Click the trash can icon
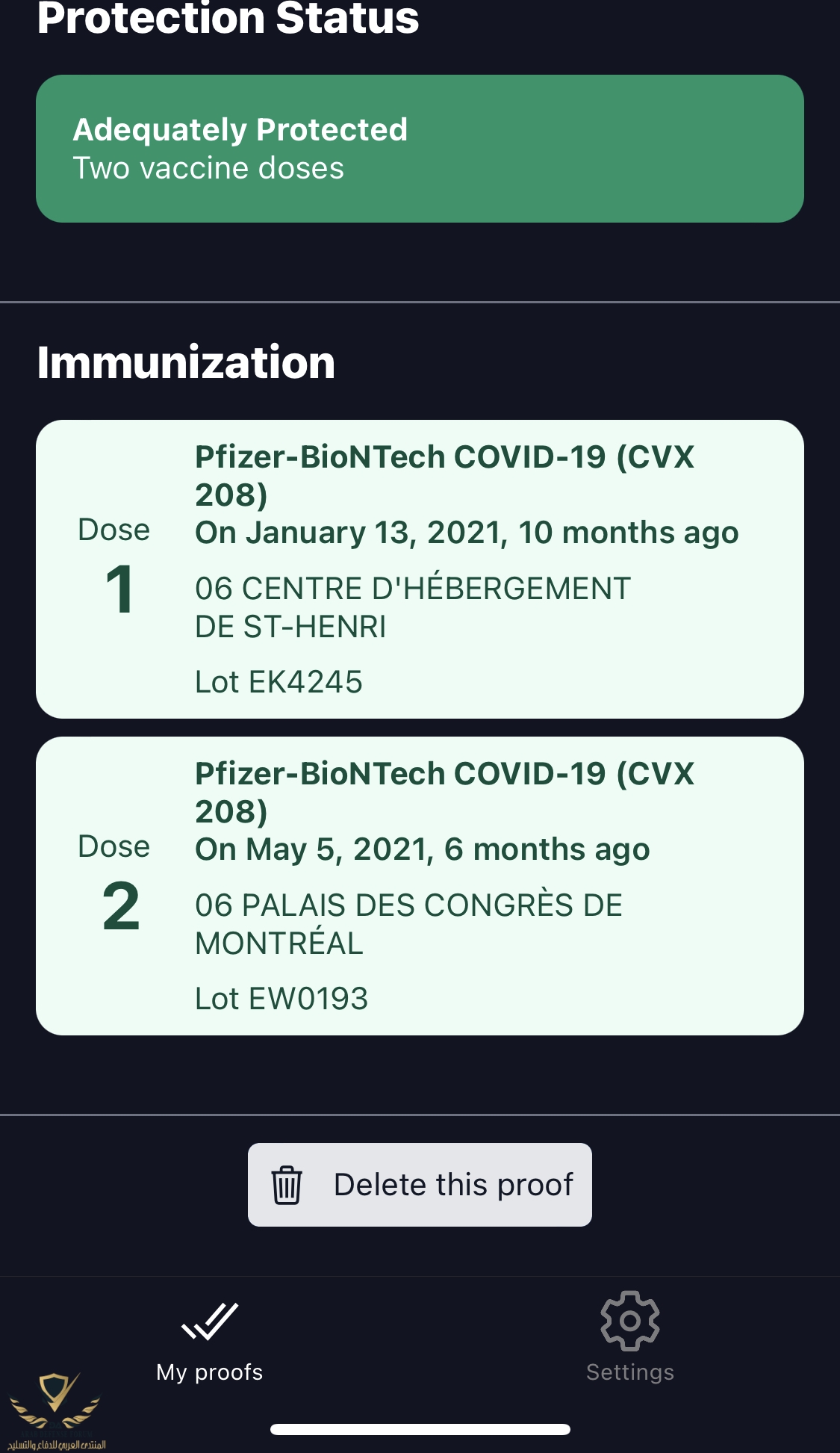Image resolution: width=840 pixels, height=1453 pixels. (x=287, y=1185)
